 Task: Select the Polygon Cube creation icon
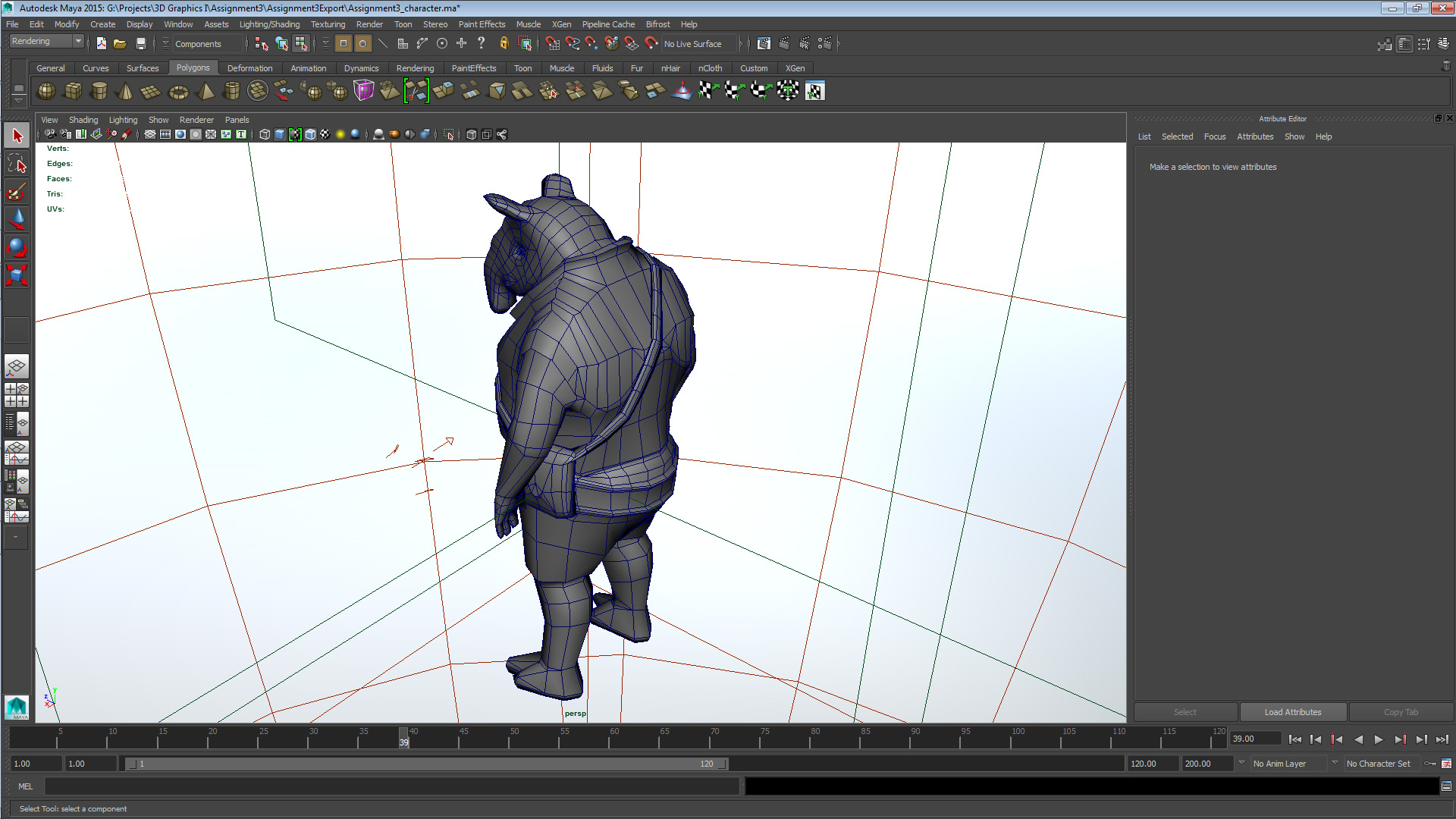pos(73,91)
